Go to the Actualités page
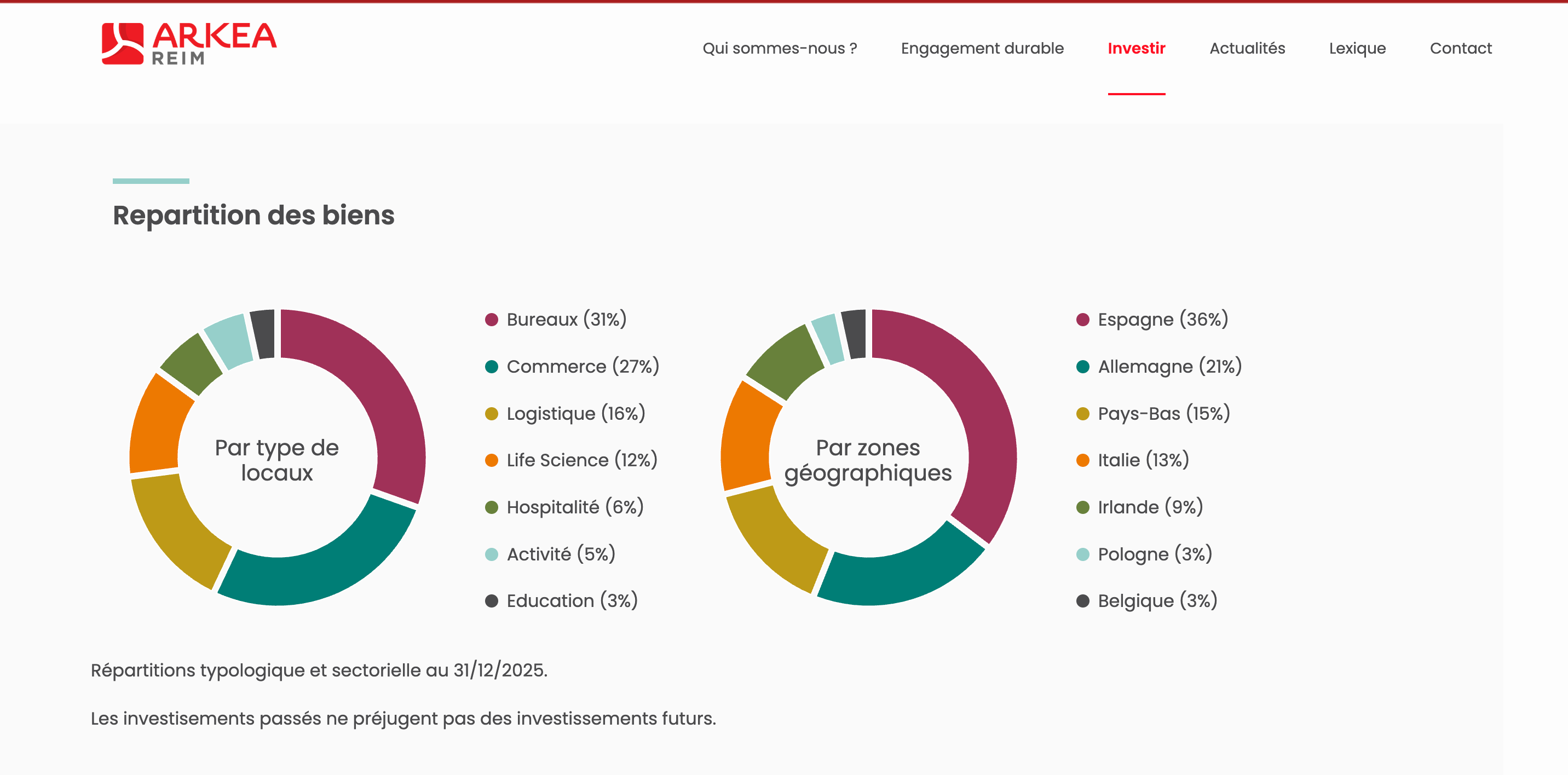Screen dimensions: 1568x775 pos(1247,48)
